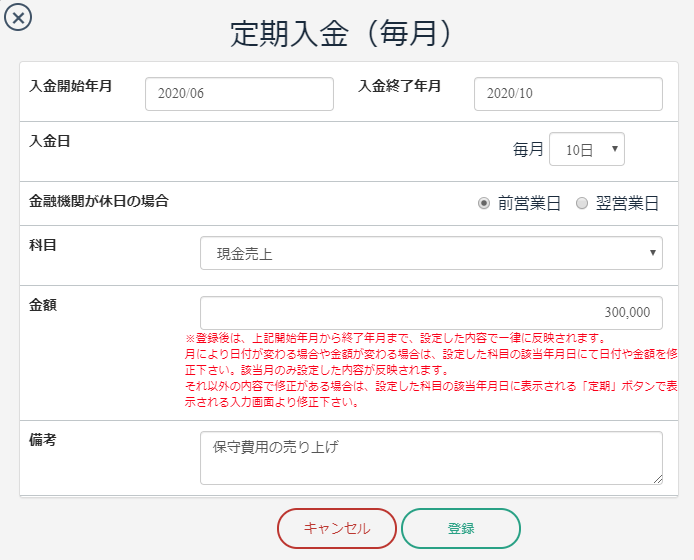Click the 備考 remarks textarea
The height and width of the screenshot is (560, 694).
[431, 458]
